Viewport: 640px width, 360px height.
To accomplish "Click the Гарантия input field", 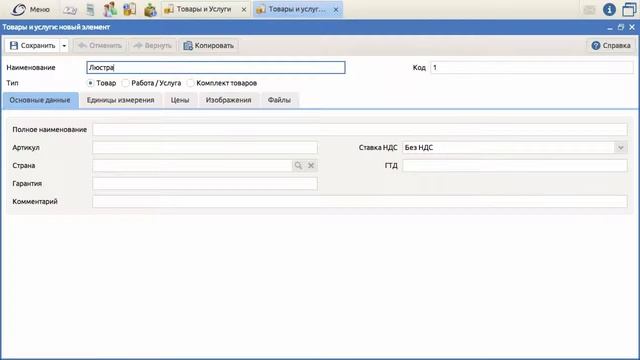I will [x=205, y=183].
